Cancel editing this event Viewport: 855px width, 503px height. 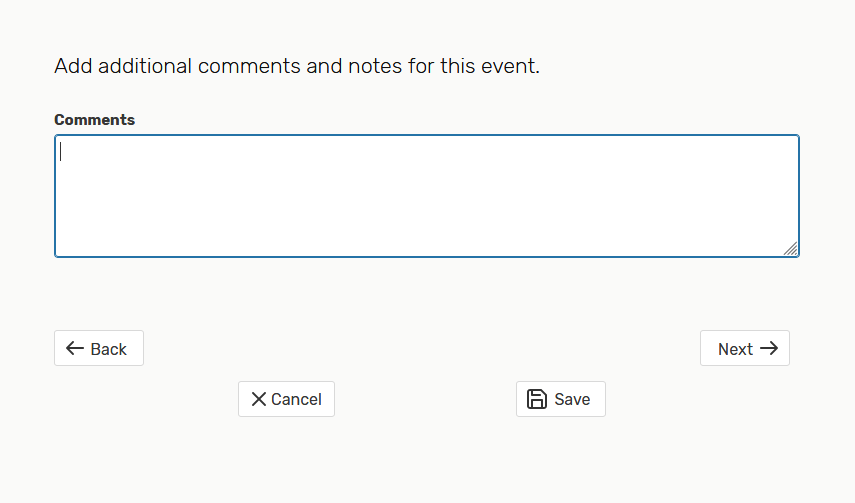(286, 399)
